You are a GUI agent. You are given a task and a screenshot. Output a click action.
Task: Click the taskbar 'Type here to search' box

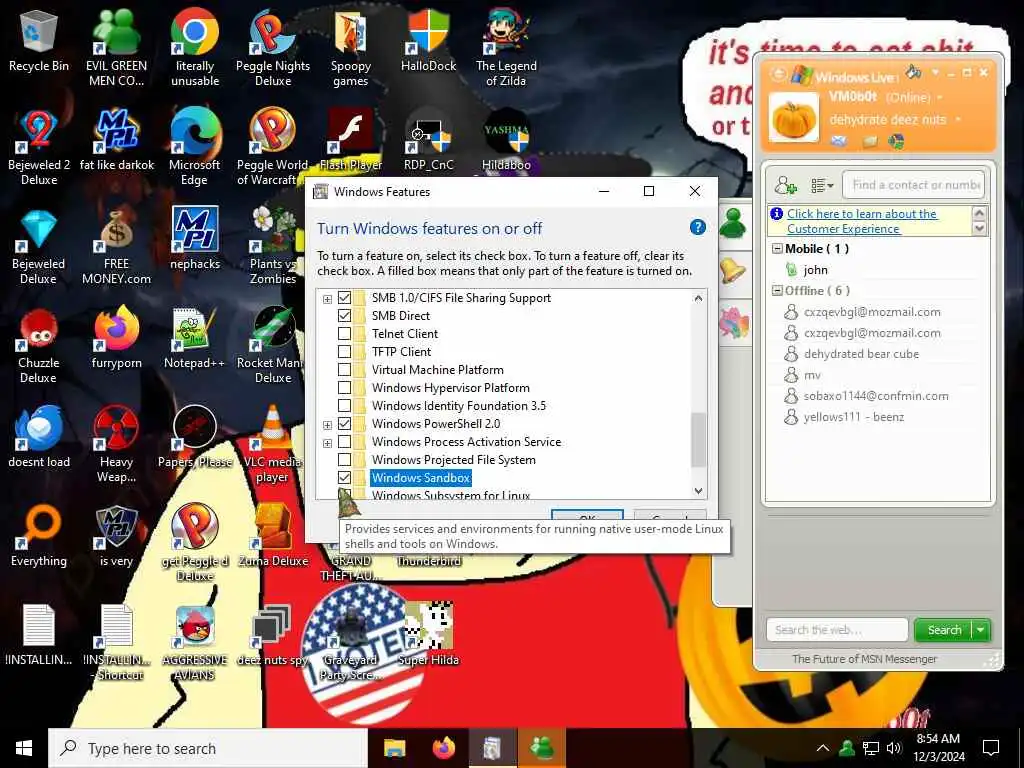pyautogui.click(x=208, y=748)
